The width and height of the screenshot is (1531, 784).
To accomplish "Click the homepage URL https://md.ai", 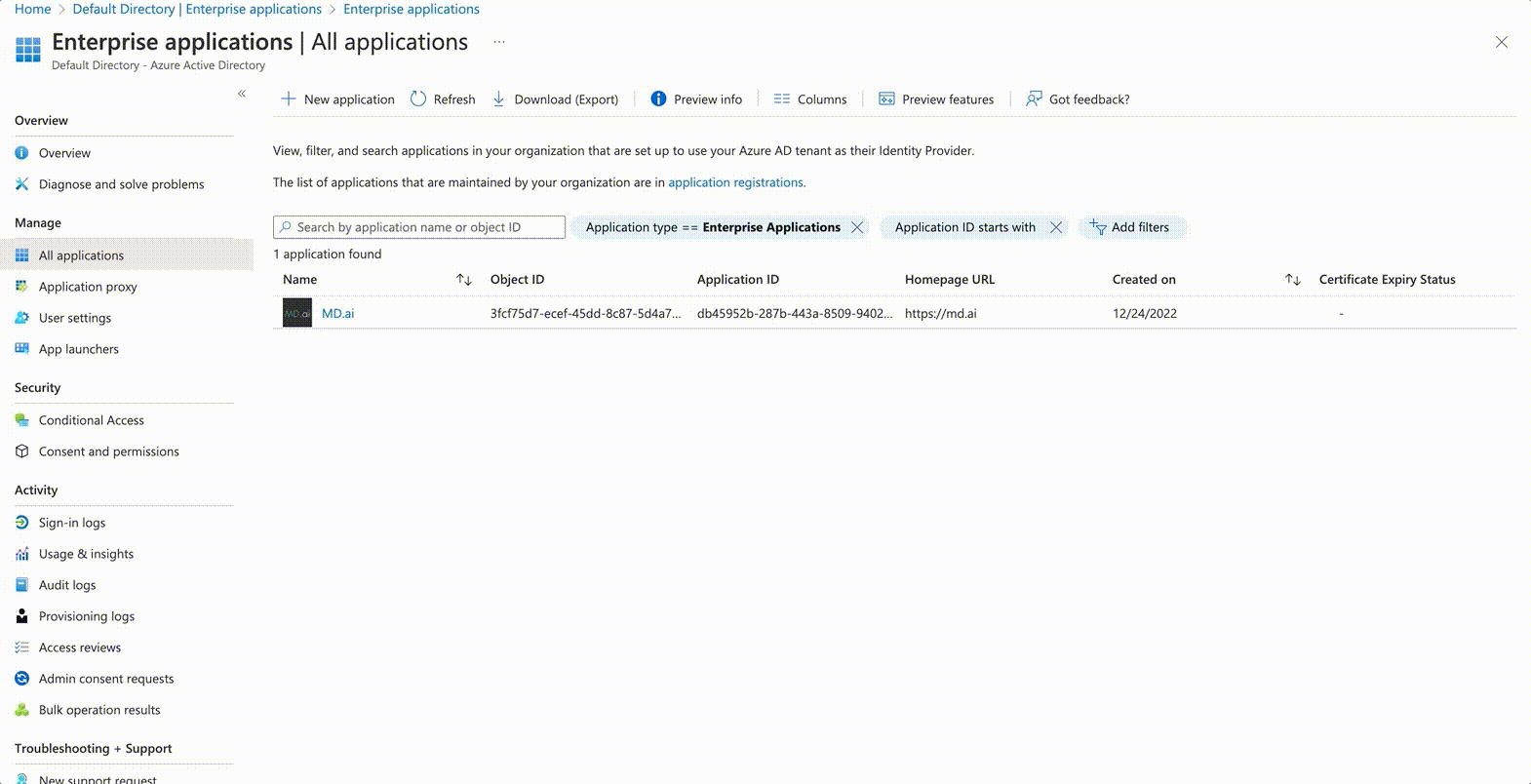I will [x=940, y=314].
